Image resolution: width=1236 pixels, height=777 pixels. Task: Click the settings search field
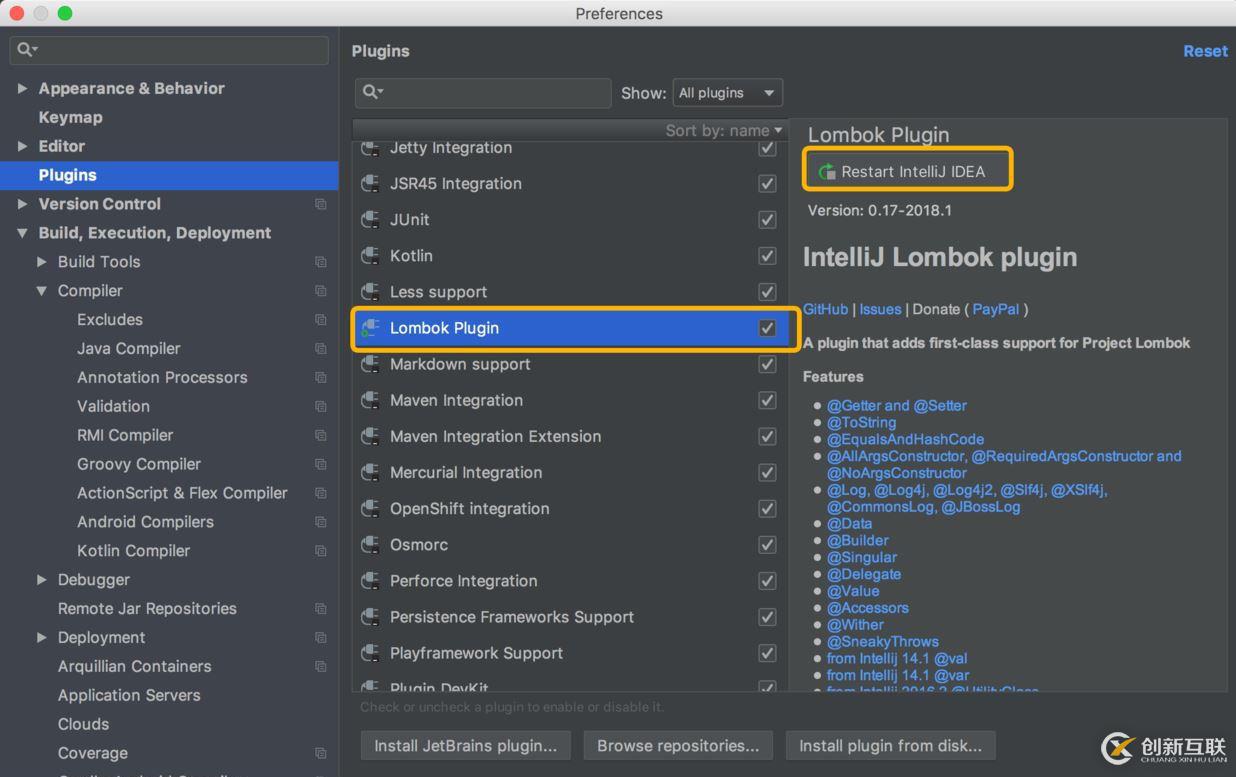pos(169,49)
